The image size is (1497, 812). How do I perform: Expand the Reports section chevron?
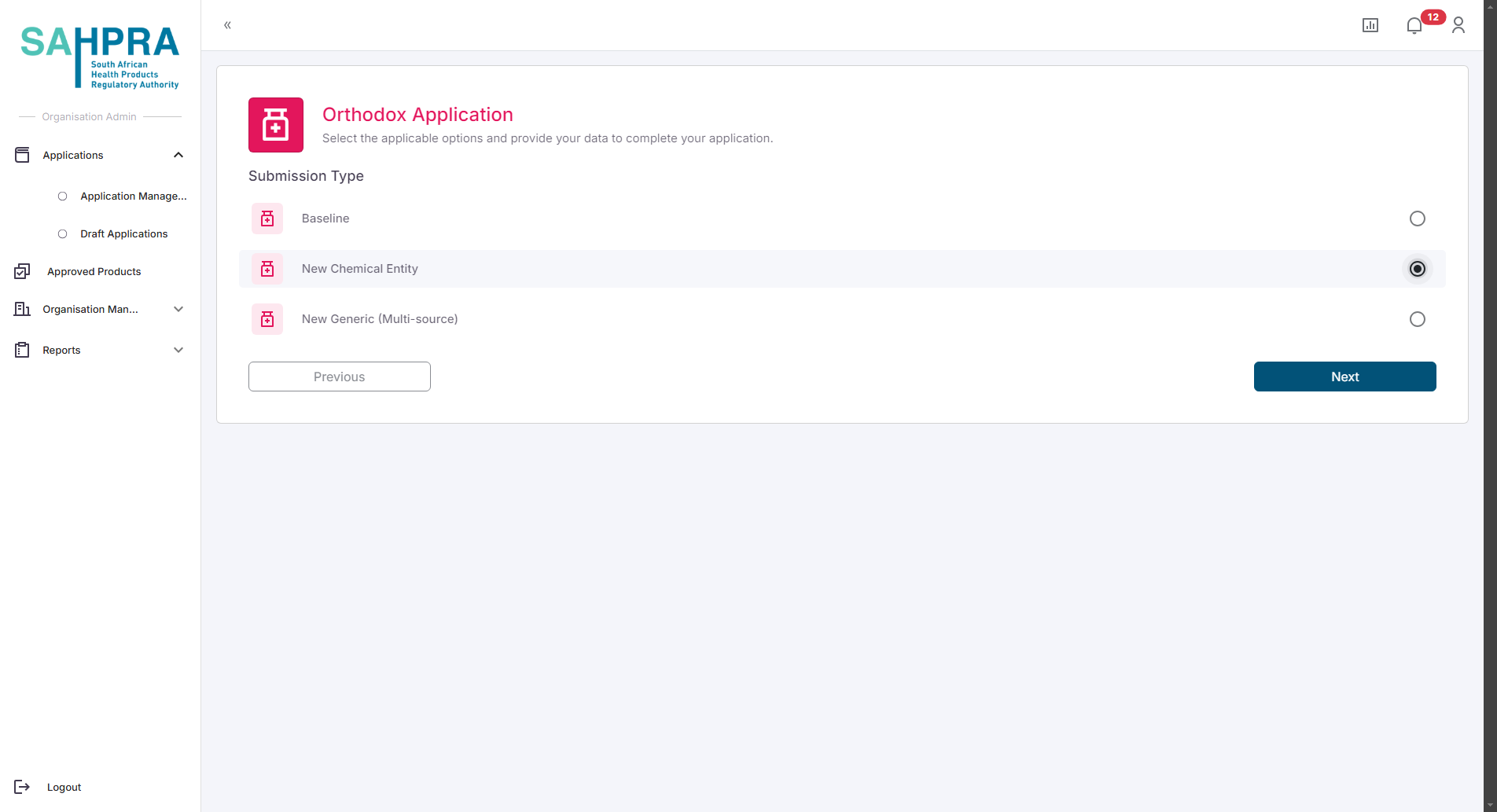click(178, 350)
